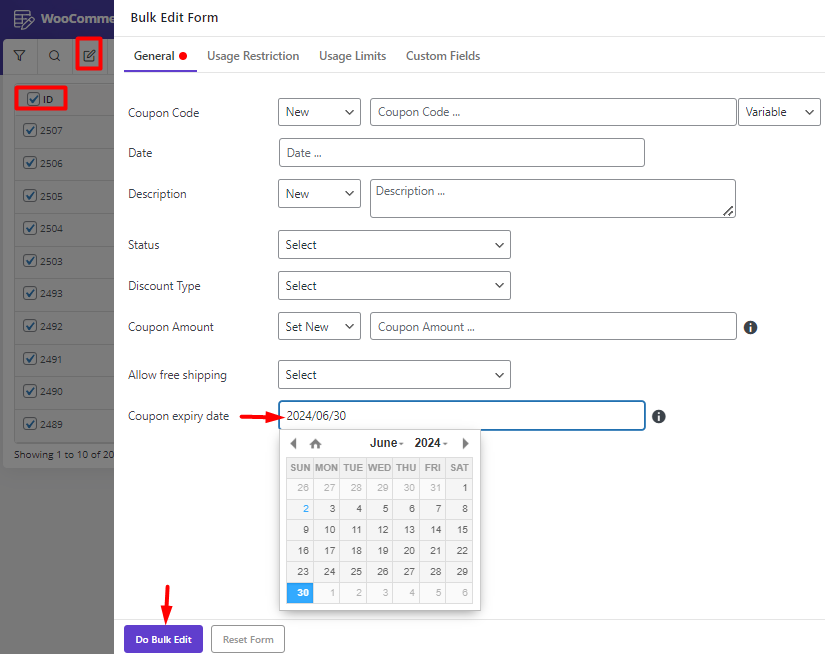
Task: Uncheck coupon row 2491
Action: point(30,359)
